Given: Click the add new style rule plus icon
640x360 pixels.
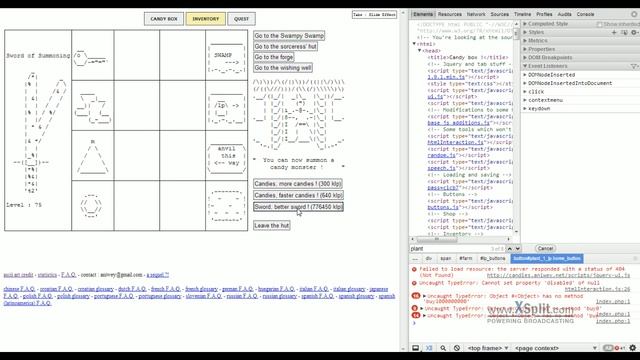Looking at the screenshot, I should [x=614, y=32].
